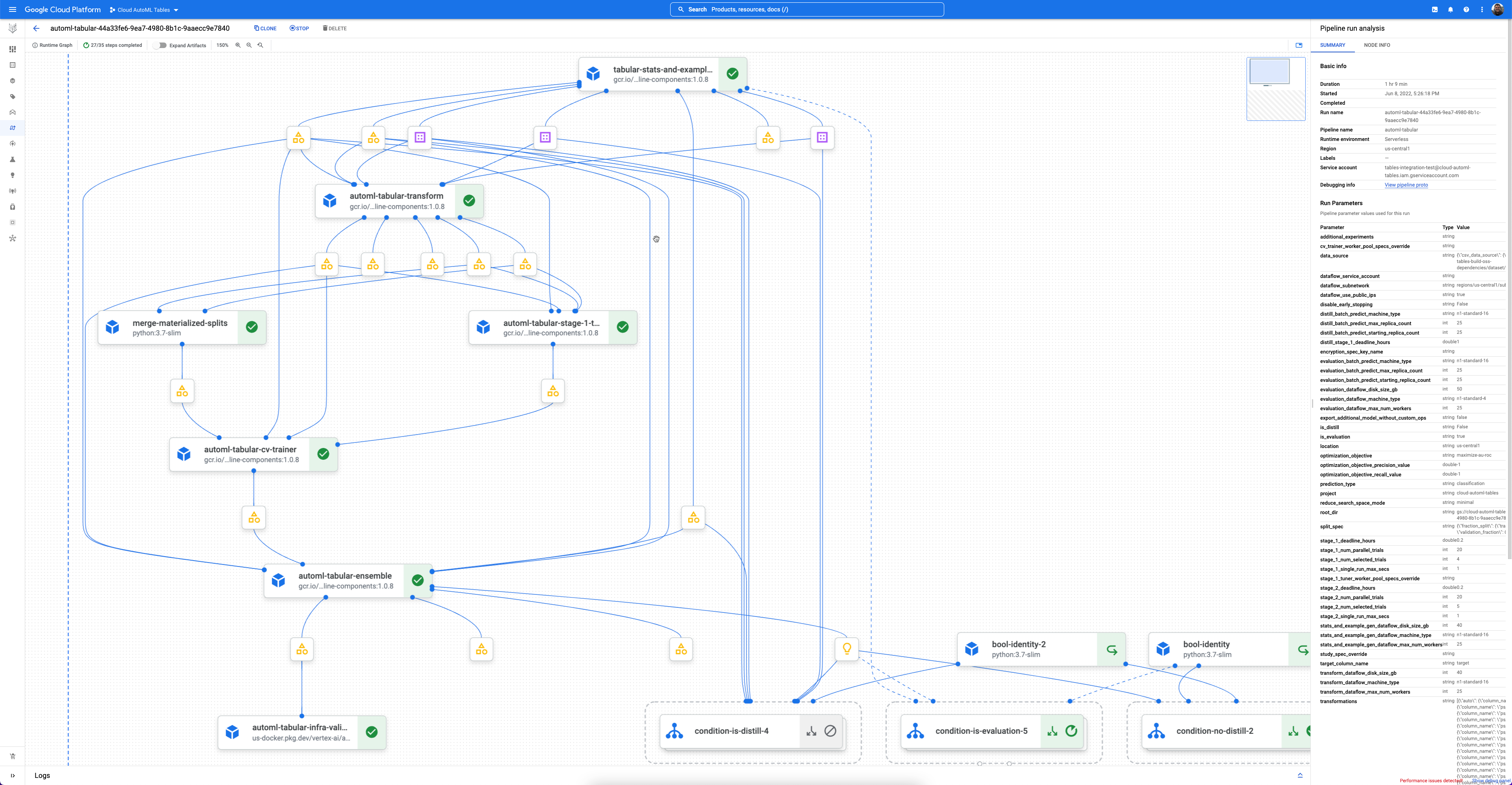Zoom in on the pipeline graph

click(238, 45)
